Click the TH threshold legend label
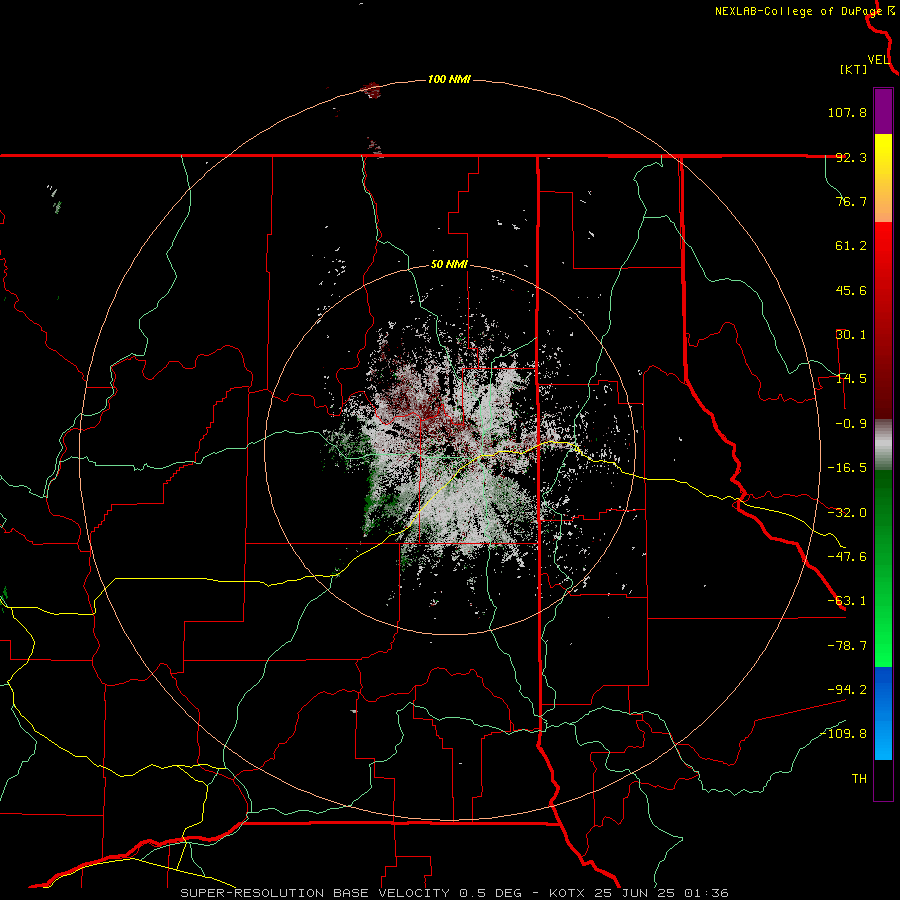The width and height of the screenshot is (900, 900). 859,779
